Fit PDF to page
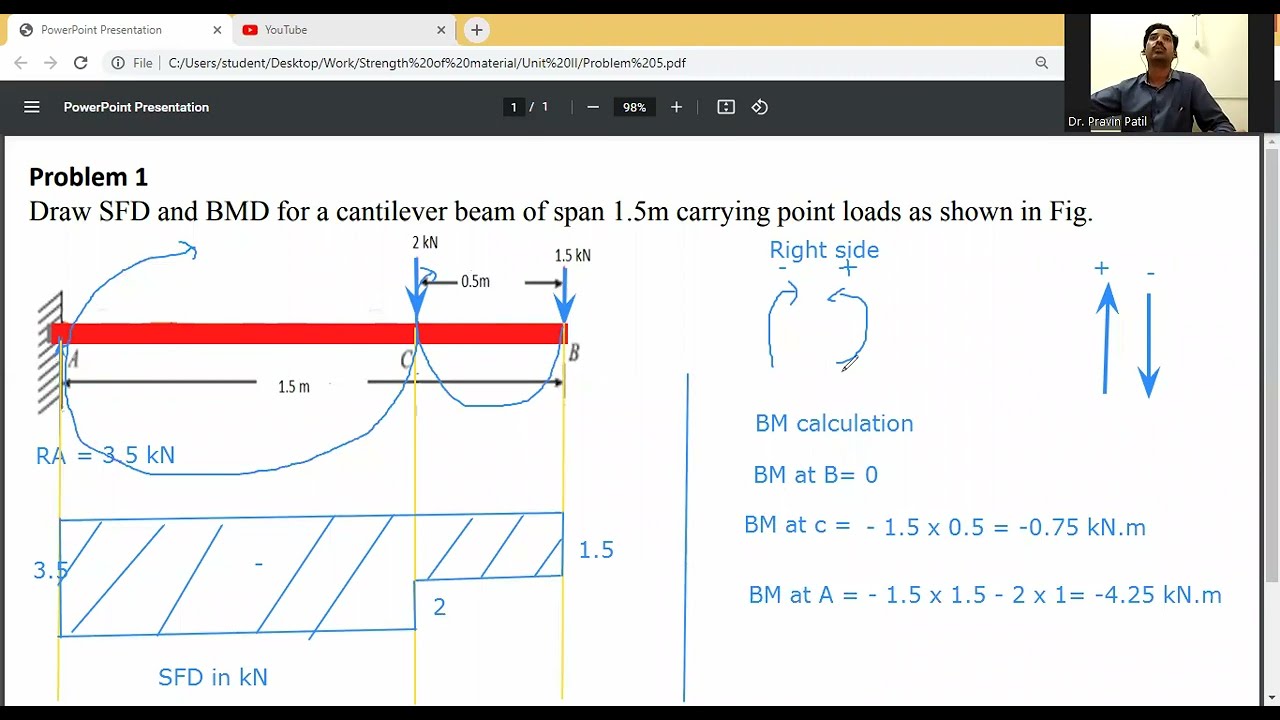 coord(726,107)
